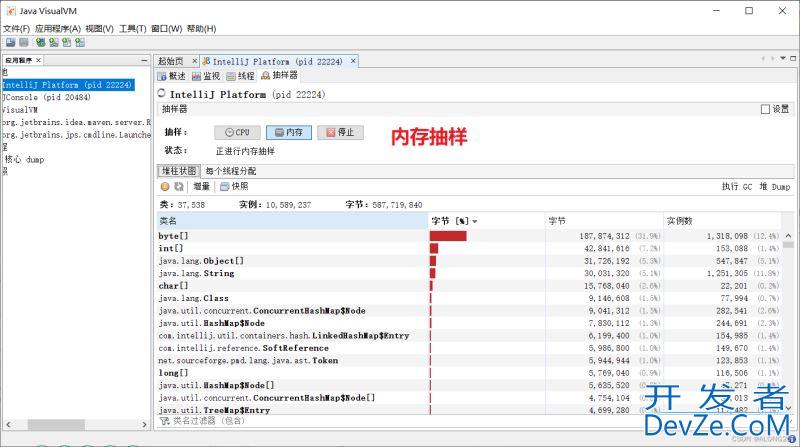Image resolution: width=800 pixels, height=447 pixels.
Task: Click the first save-style icon in main toolbar
Action: click(x=10, y=43)
